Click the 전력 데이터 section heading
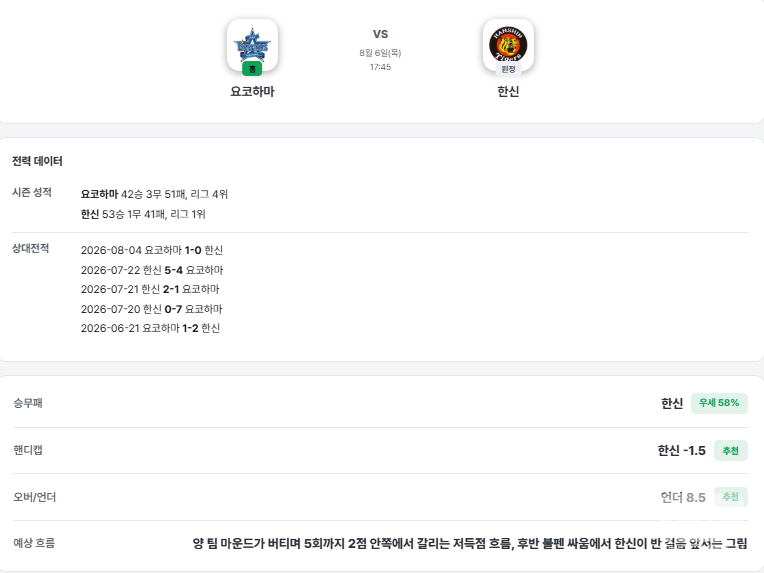This screenshot has width=764, height=573. tap(37, 161)
